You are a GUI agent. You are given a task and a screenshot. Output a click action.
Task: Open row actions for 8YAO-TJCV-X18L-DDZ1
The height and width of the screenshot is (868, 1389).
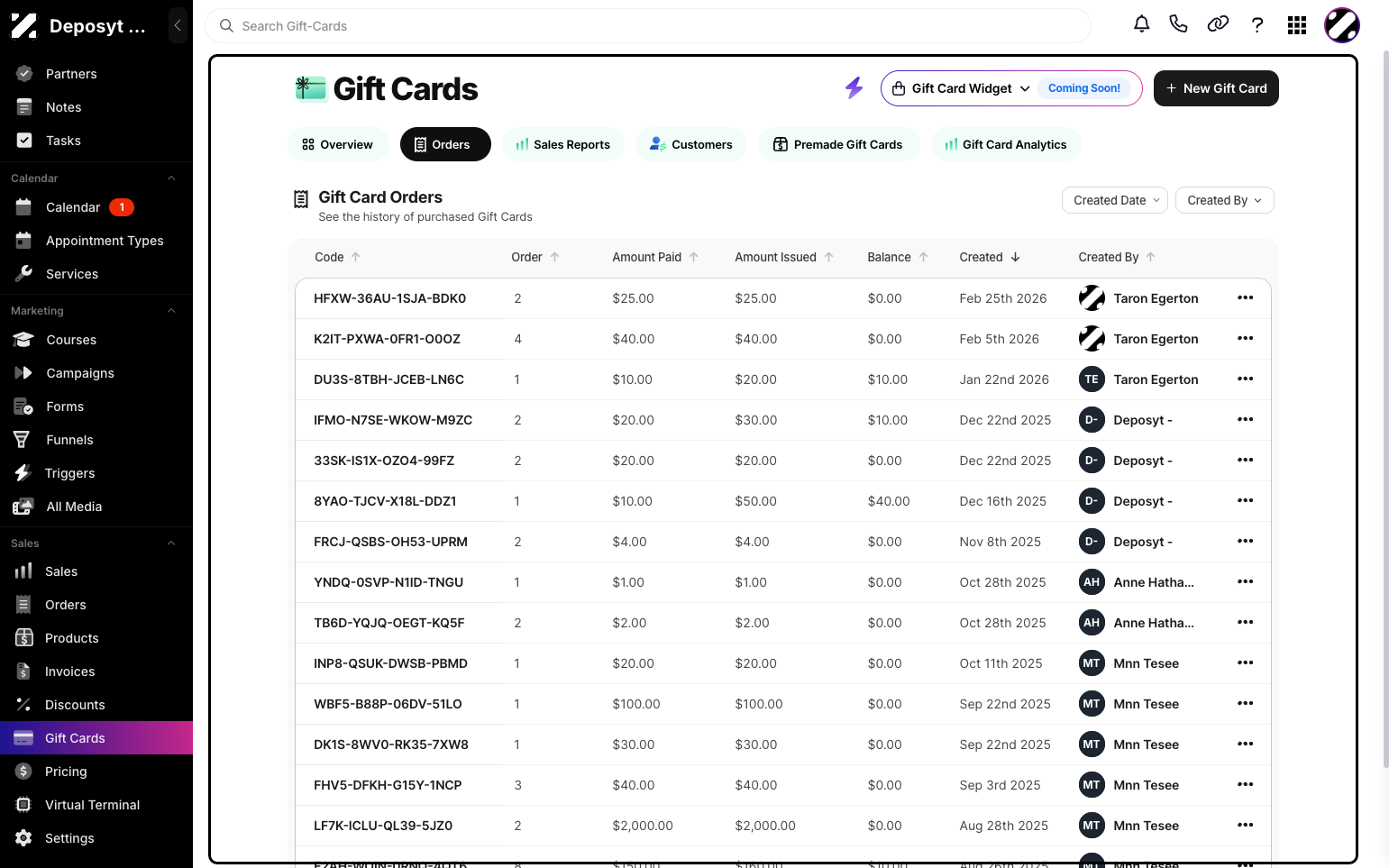[x=1245, y=500]
